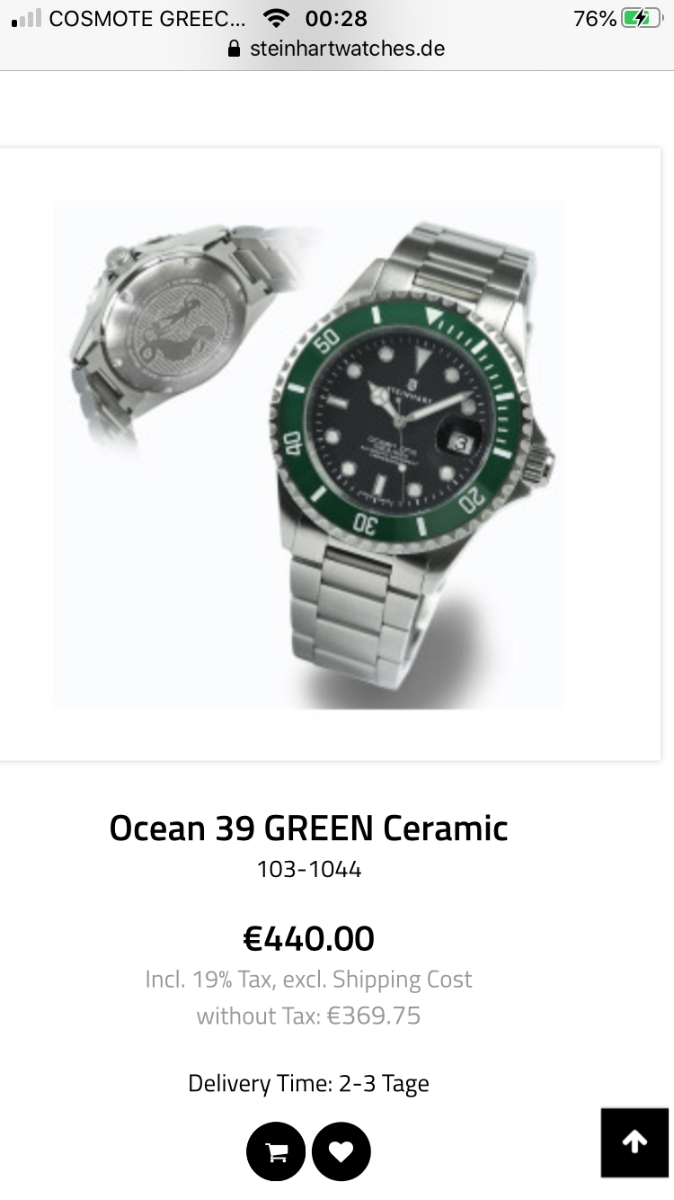674x1200 pixels.
Task: Save the watch with the heart icon
Action: click(x=341, y=1152)
